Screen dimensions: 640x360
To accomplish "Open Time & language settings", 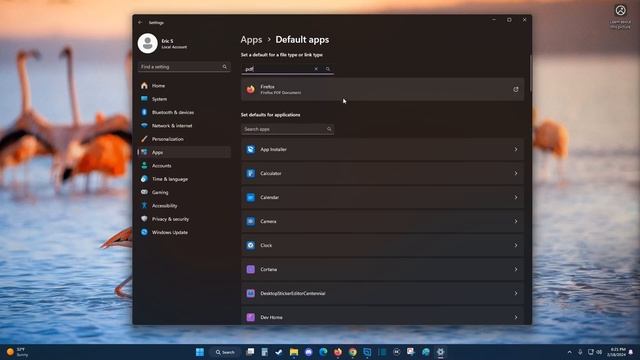I will pyautogui.click(x=184, y=179).
